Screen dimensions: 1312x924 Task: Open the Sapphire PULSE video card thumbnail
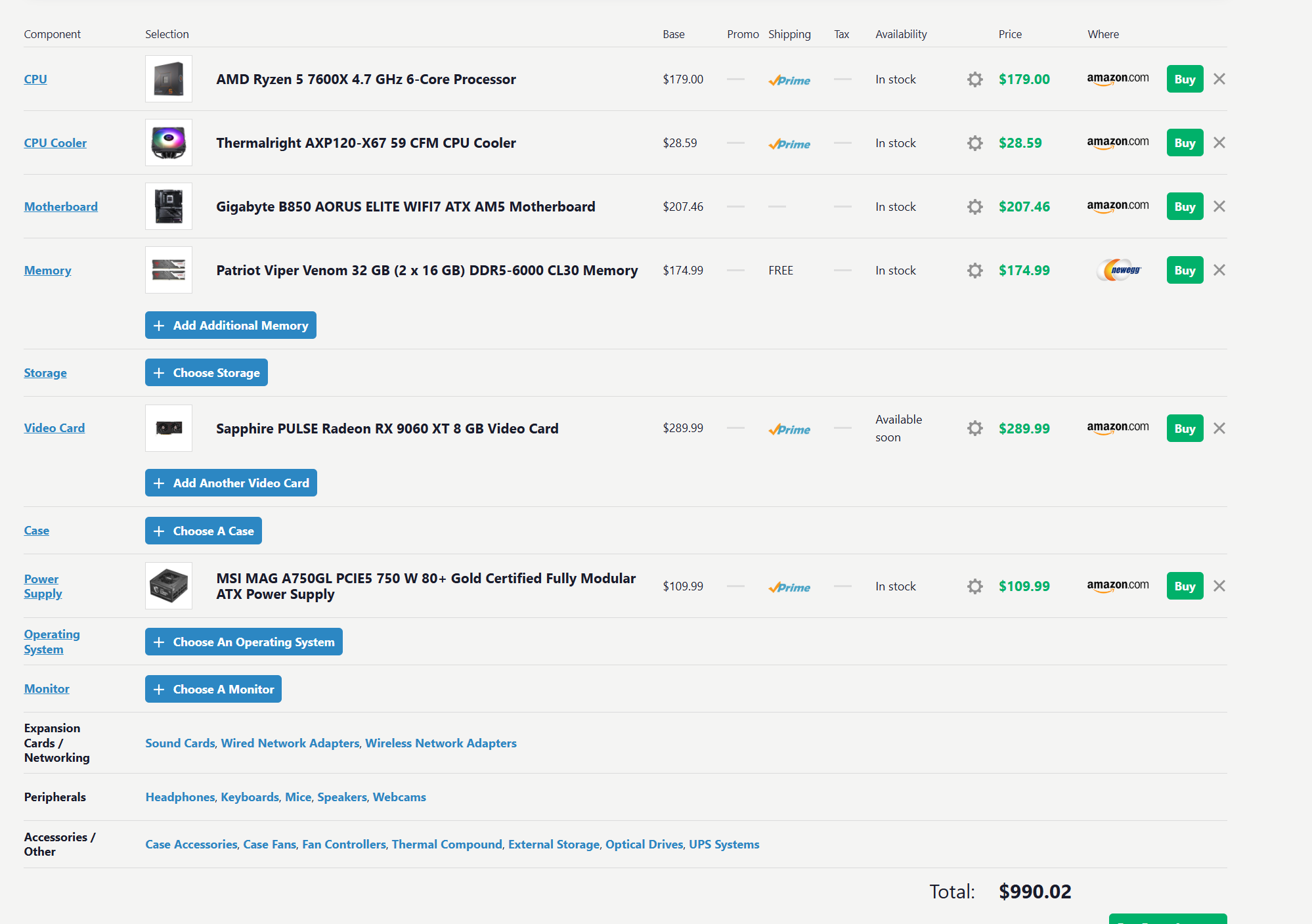[169, 428]
